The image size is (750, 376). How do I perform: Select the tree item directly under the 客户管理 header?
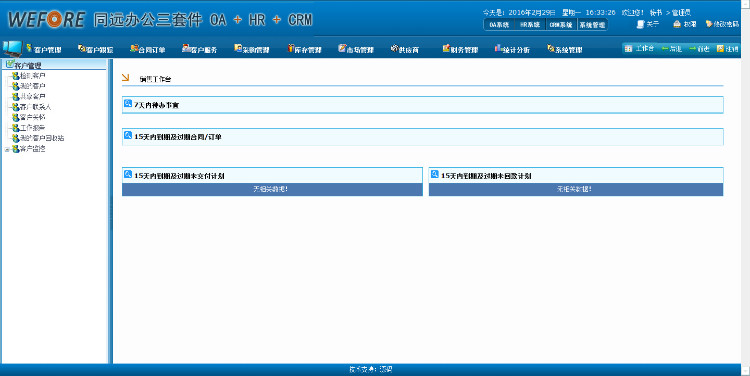(33, 76)
